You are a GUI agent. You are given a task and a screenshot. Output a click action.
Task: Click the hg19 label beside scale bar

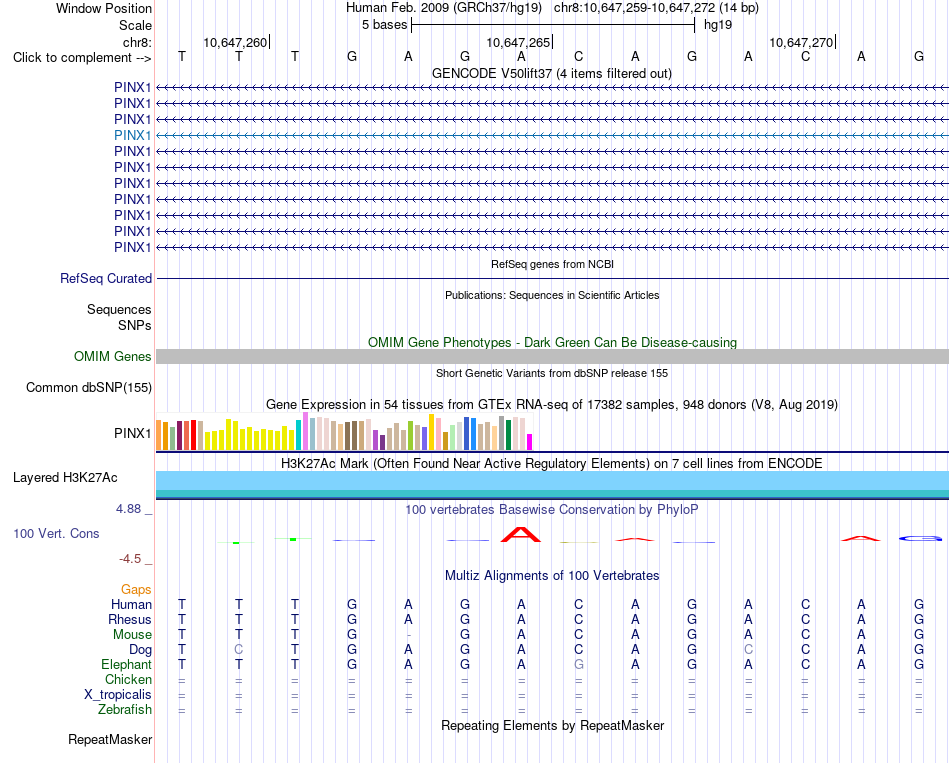click(x=718, y=25)
